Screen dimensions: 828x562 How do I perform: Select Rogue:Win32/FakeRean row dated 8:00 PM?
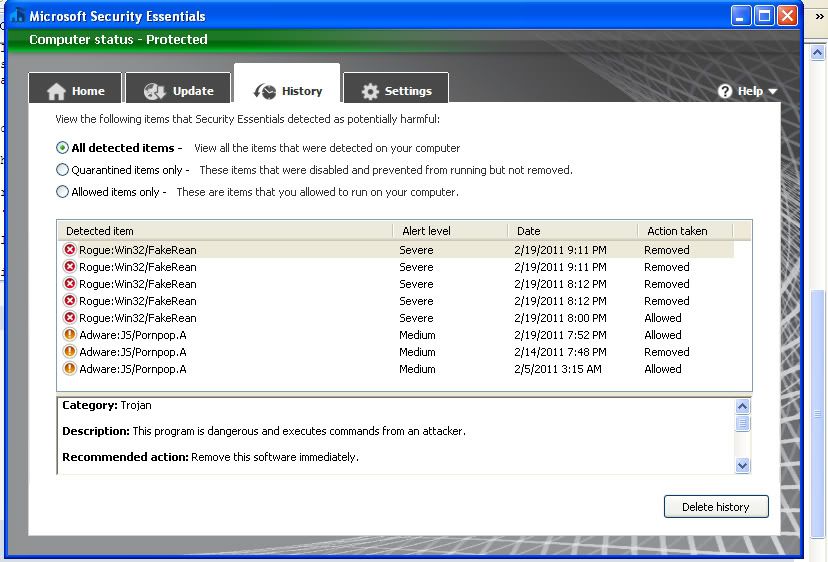coord(396,318)
